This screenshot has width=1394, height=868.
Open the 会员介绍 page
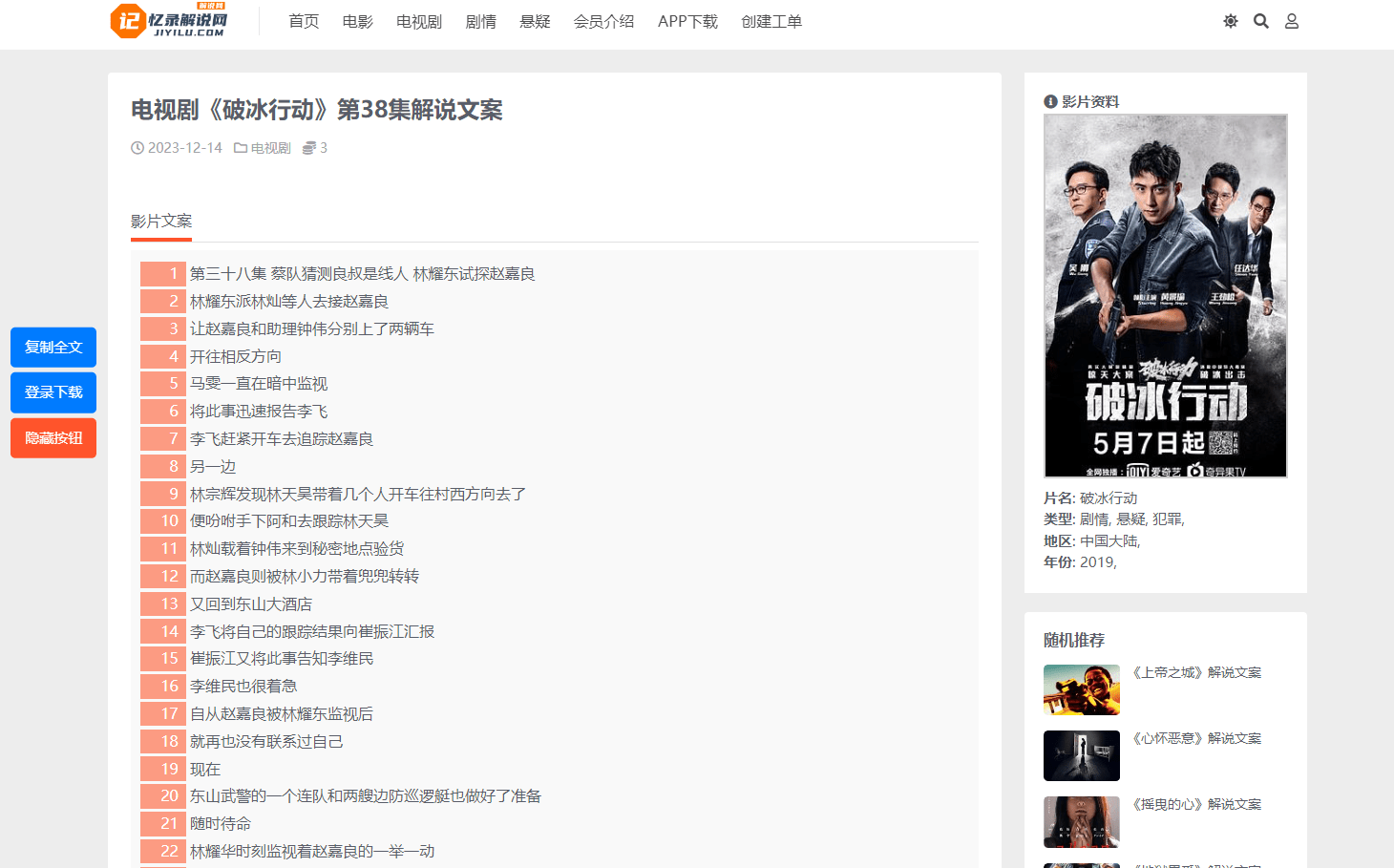click(603, 21)
